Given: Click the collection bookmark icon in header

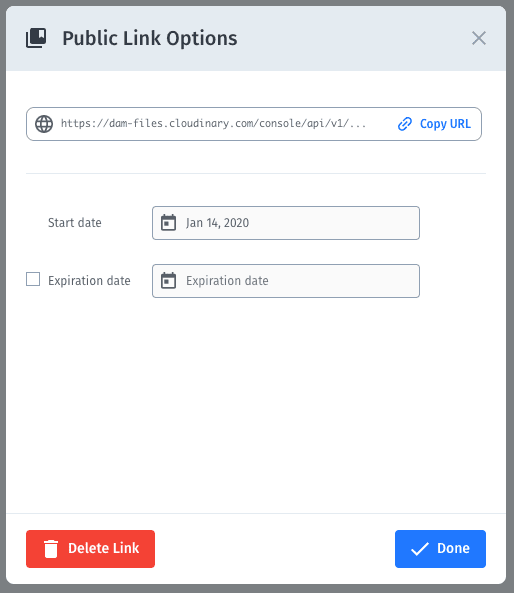Looking at the screenshot, I should (x=36, y=38).
